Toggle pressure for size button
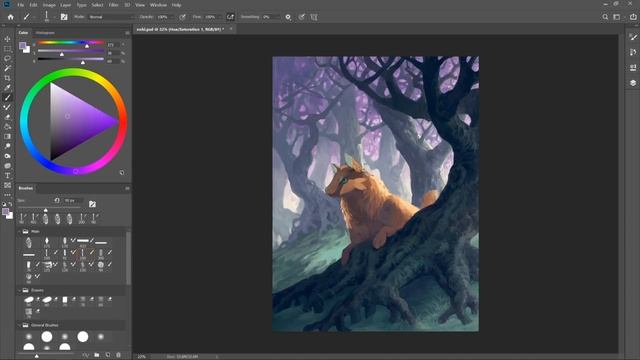This screenshot has width=640, height=360. tap(302, 17)
